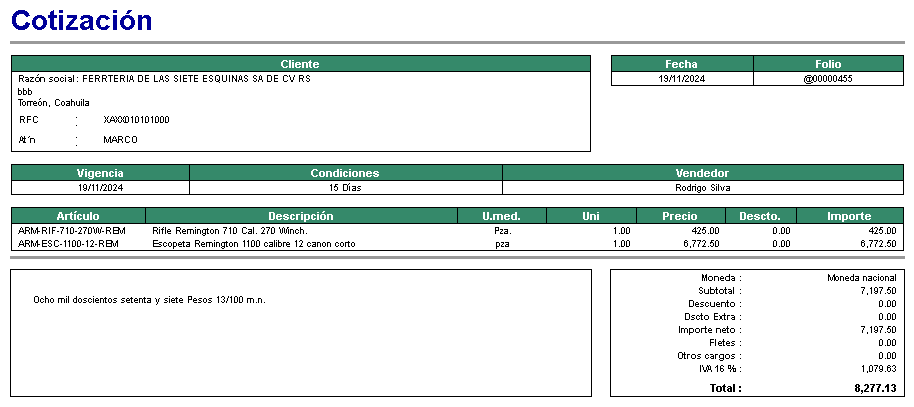Click the Importe column header
This screenshot has width=914, height=407.
coord(848,216)
